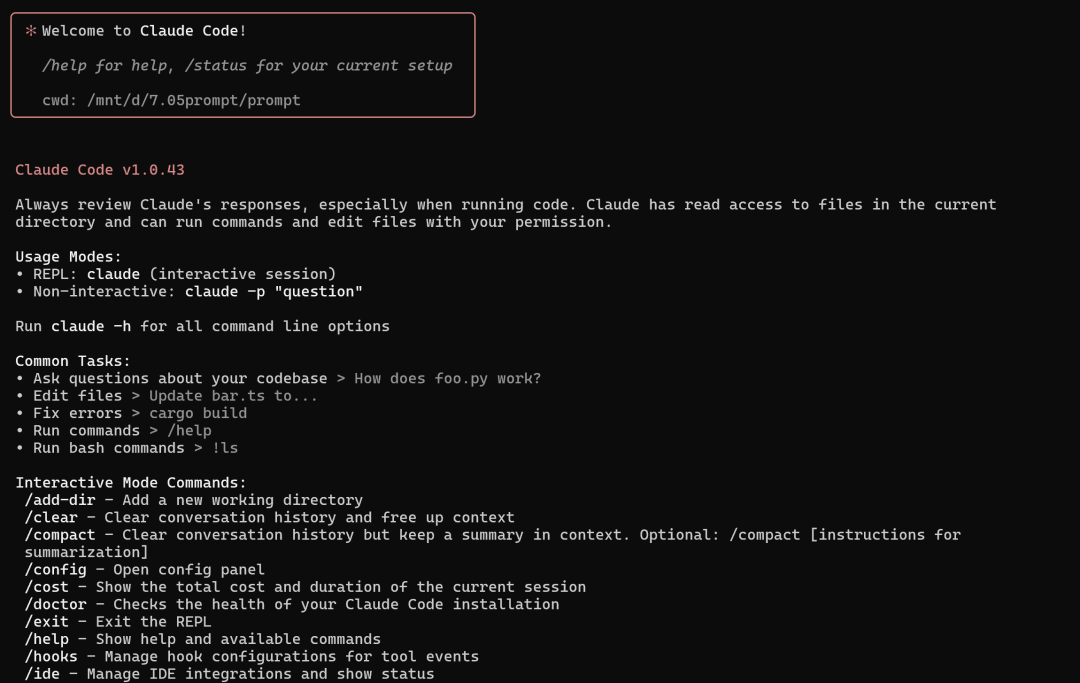1080x683 pixels.
Task: Click the '!ls' bash command example
Action: point(225,448)
